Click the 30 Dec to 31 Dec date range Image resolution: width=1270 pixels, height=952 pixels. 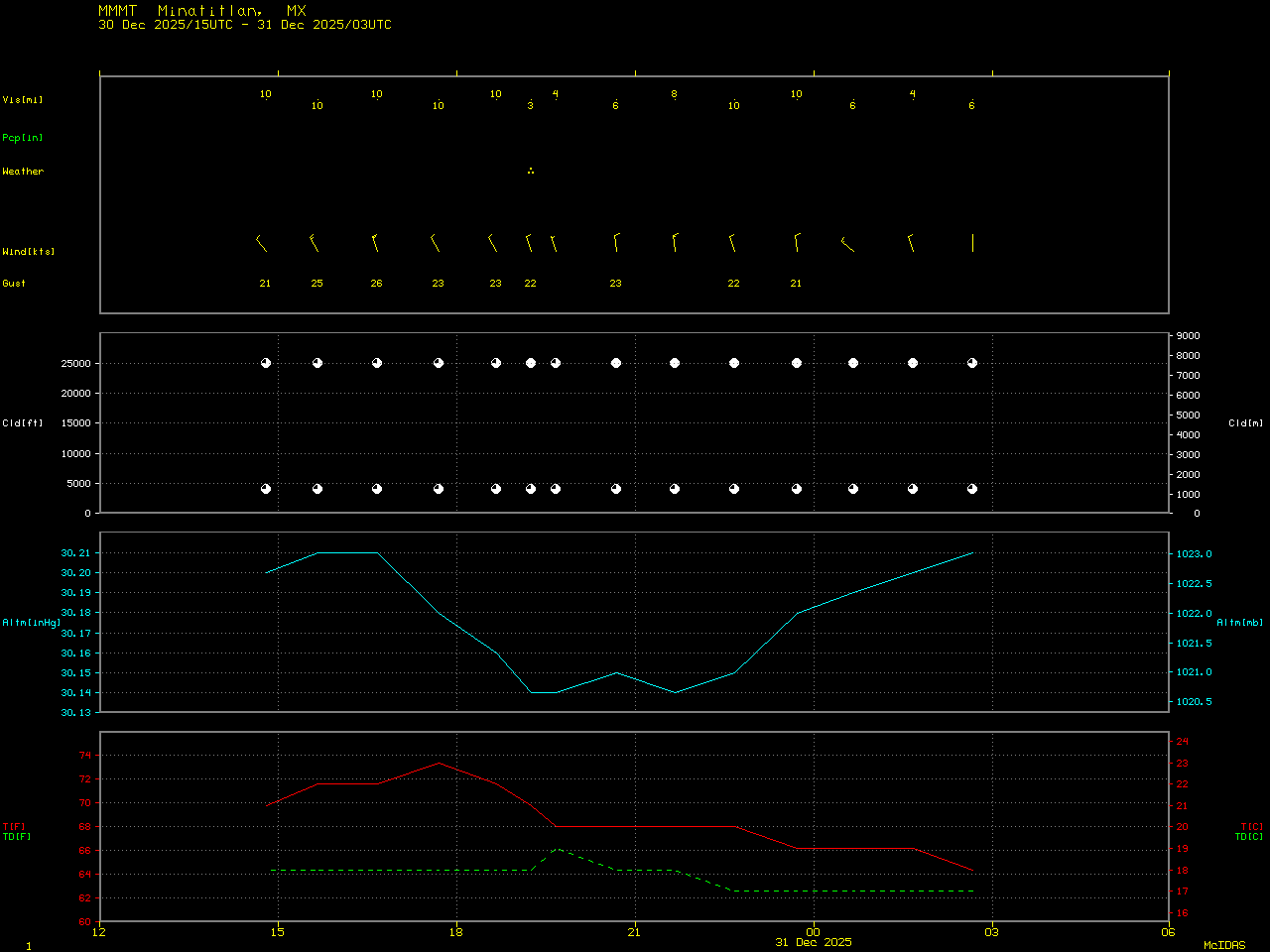245,25
